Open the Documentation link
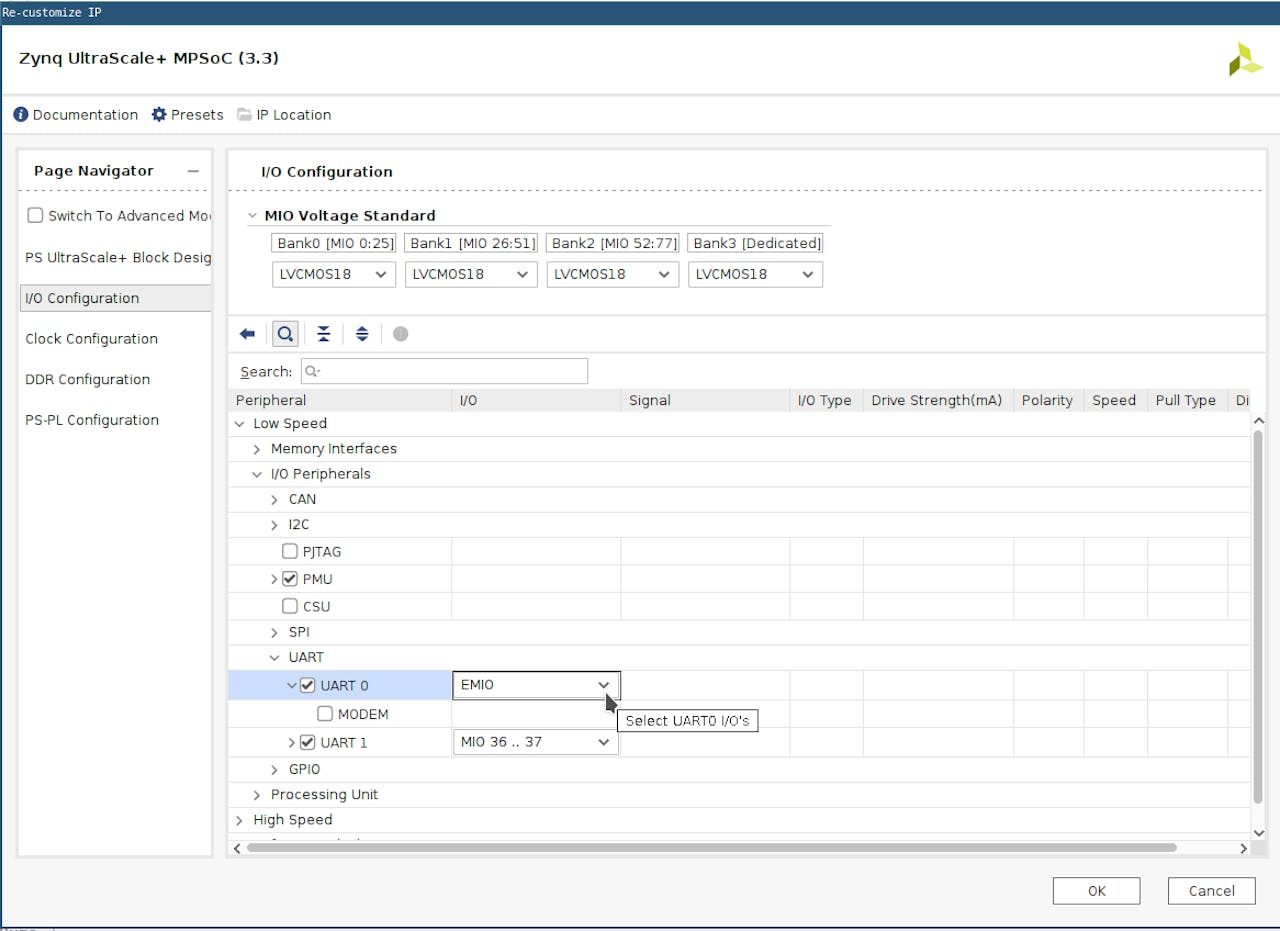Image resolution: width=1280 pixels, height=931 pixels. click(x=85, y=115)
